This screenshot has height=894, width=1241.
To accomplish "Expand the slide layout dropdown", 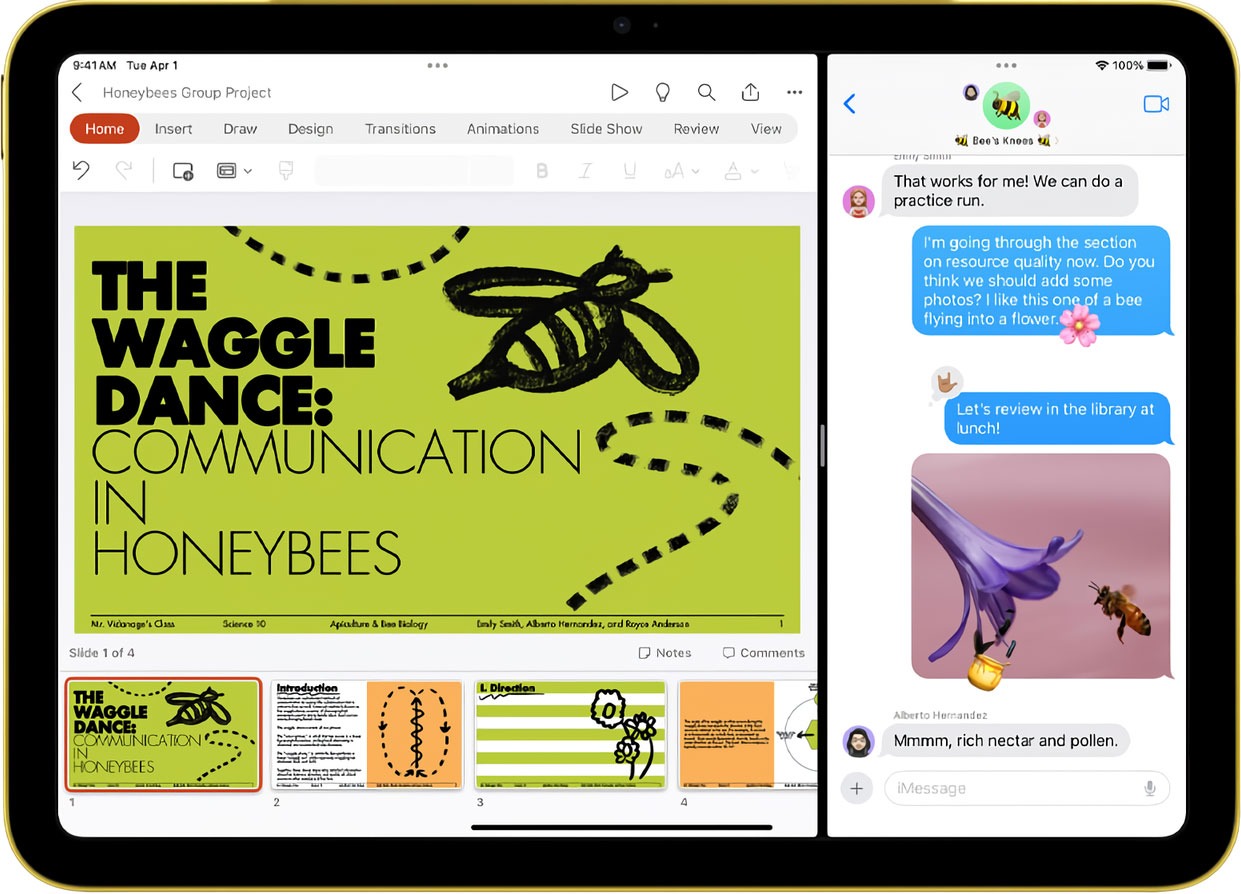I will click(234, 171).
